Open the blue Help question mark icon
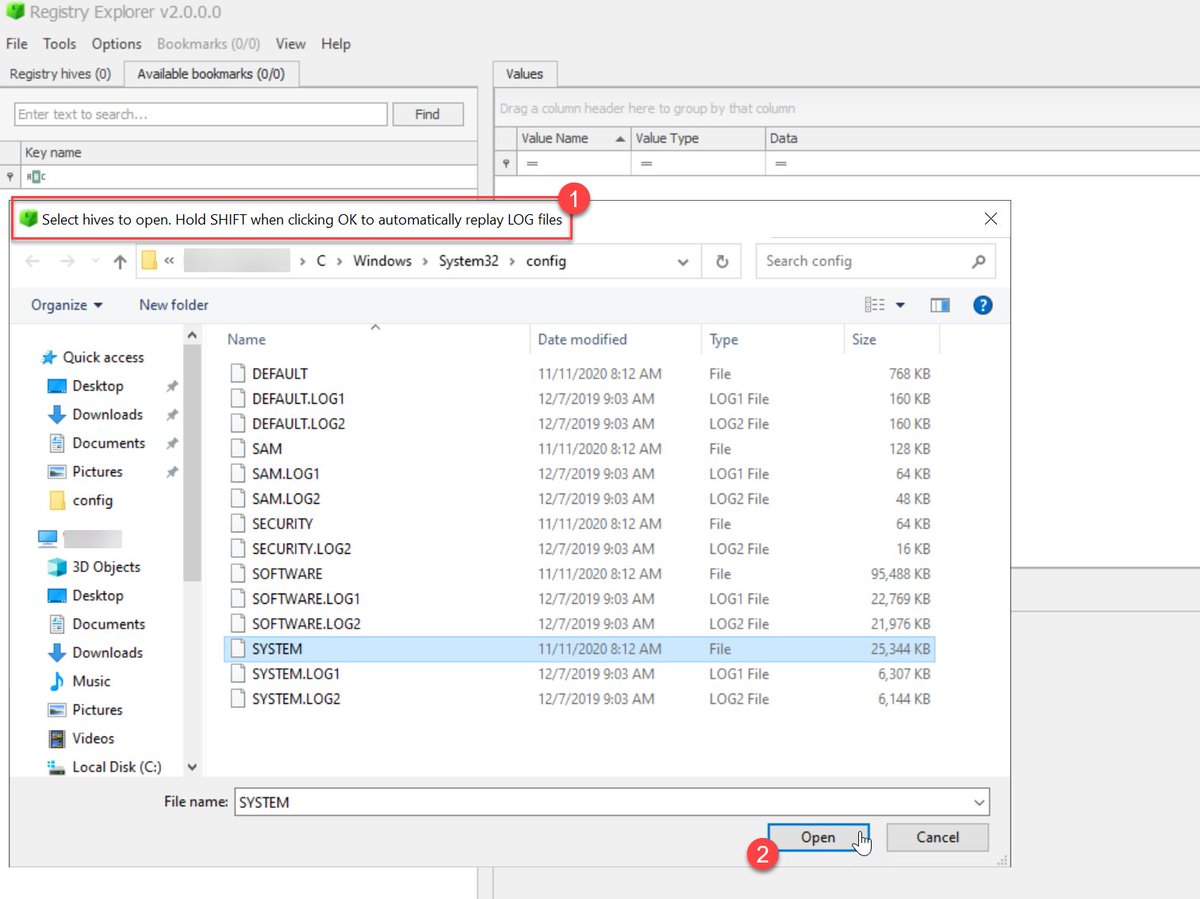1200x899 pixels. [x=982, y=305]
